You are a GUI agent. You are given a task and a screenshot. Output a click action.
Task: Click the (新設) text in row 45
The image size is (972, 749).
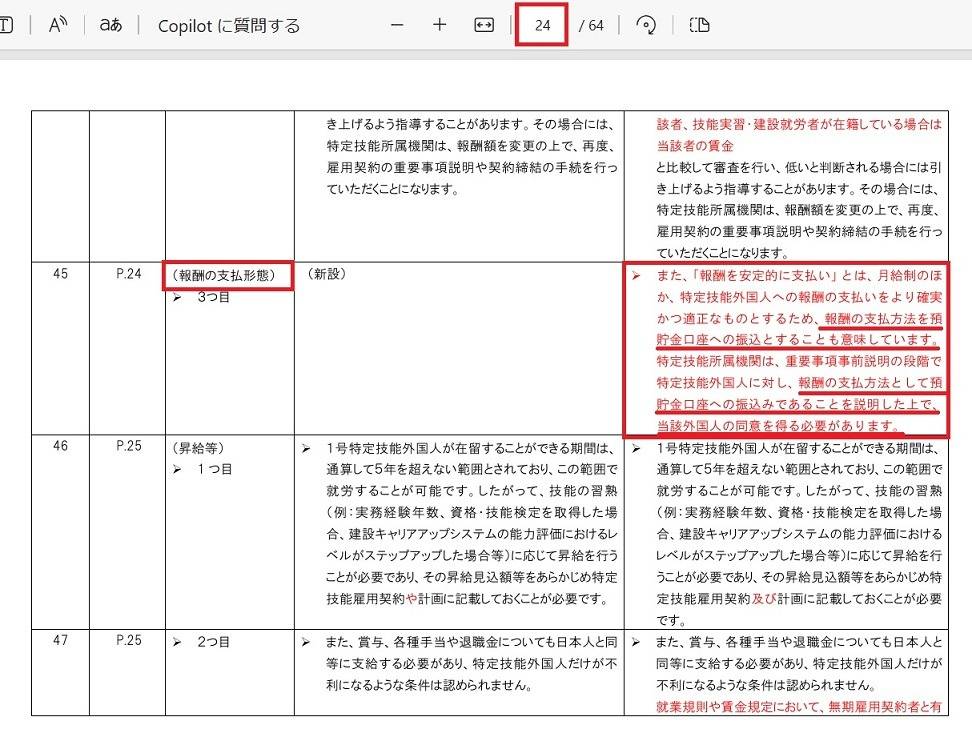click(x=328, y=274)
